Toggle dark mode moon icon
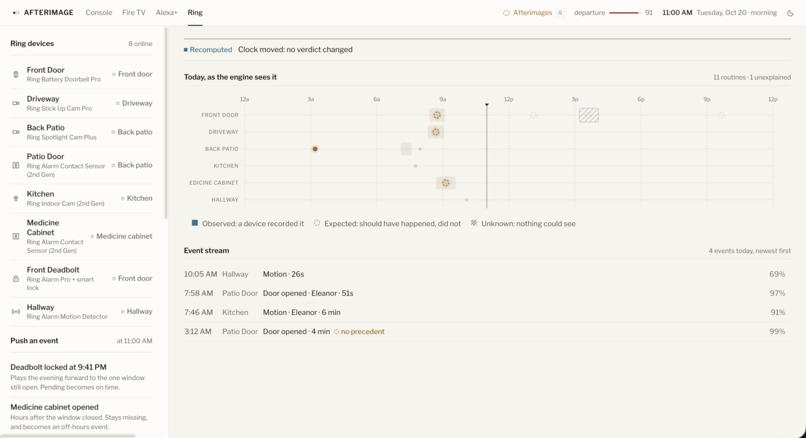Image resolution: width=806 pixels, height=438 pixels. (x=790, y=13)
